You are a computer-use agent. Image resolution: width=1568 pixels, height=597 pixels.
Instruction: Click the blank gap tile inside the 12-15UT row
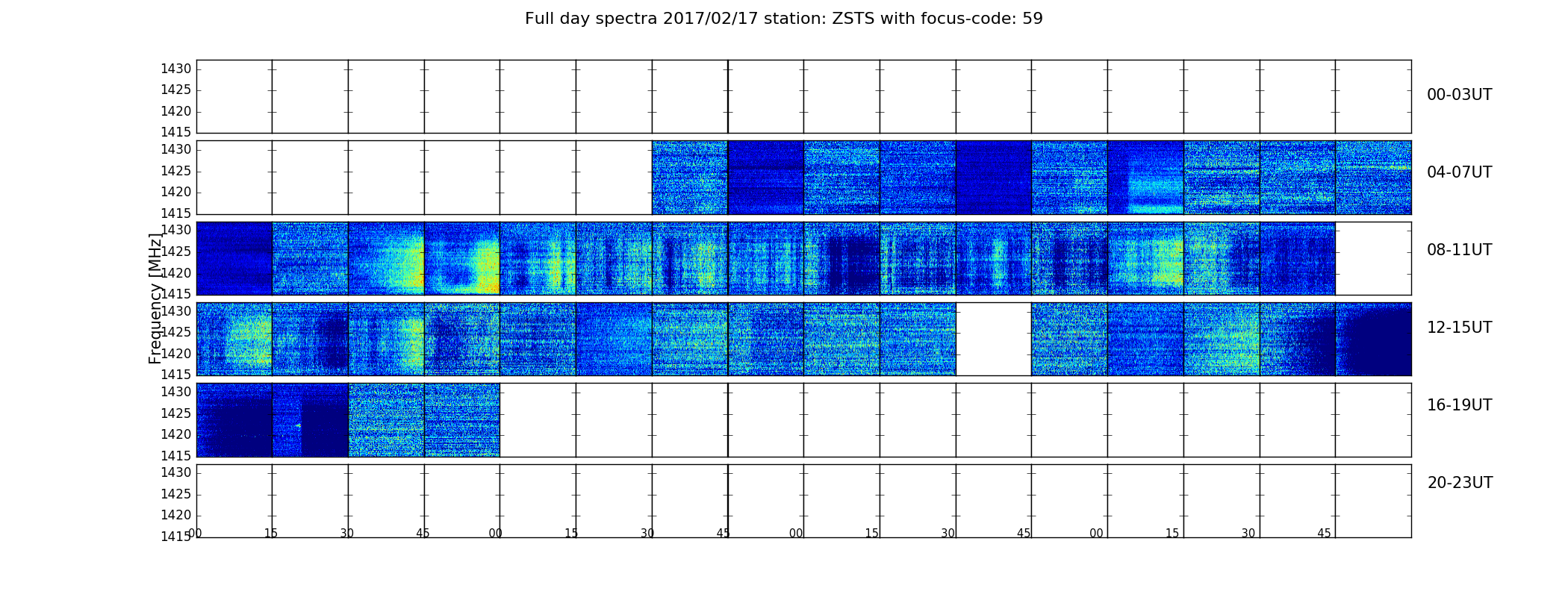coord(994,339)
